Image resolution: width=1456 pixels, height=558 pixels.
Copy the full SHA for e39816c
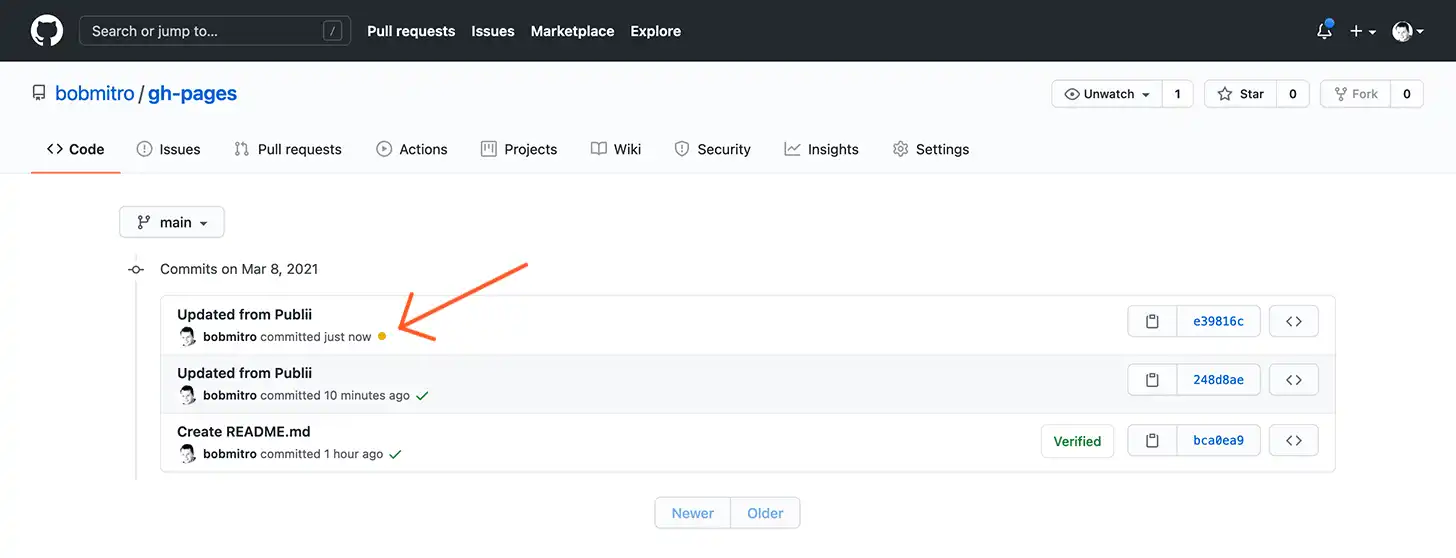coord(1152,321)
